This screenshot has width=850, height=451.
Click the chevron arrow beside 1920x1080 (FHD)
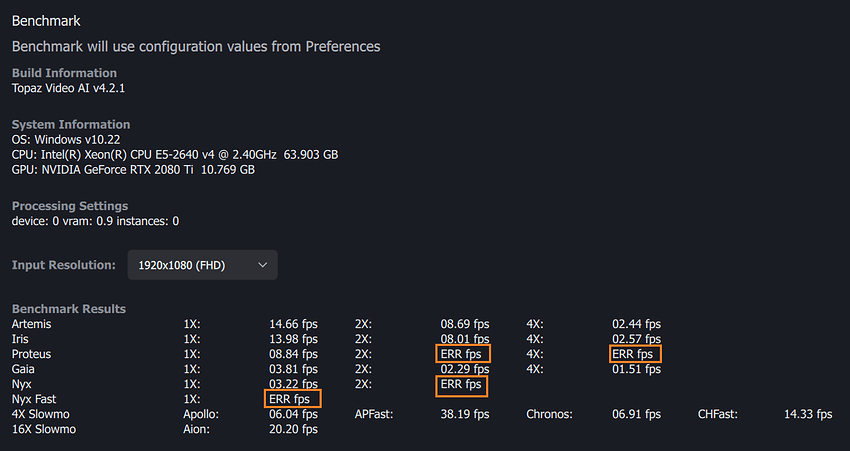(263, 265)
